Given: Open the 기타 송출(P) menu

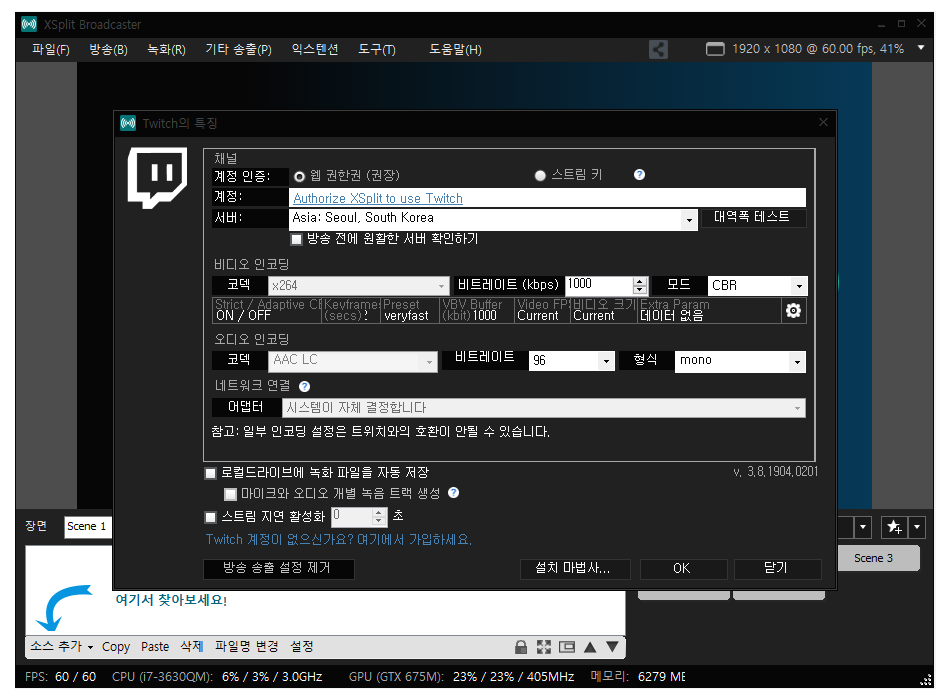Looking at the screenshot, I should click(238, 49).
